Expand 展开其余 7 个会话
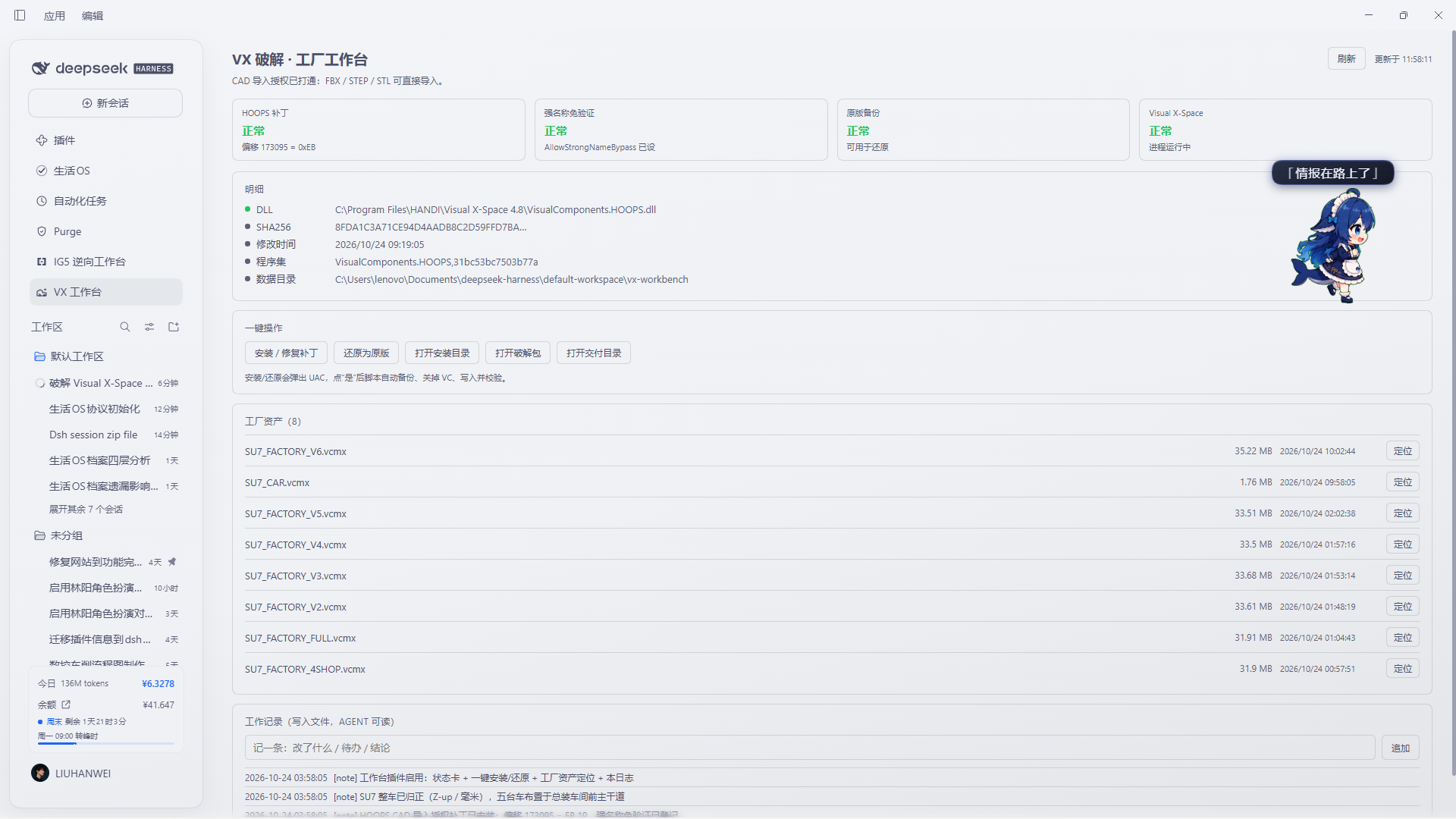 (x=86, y=510)
